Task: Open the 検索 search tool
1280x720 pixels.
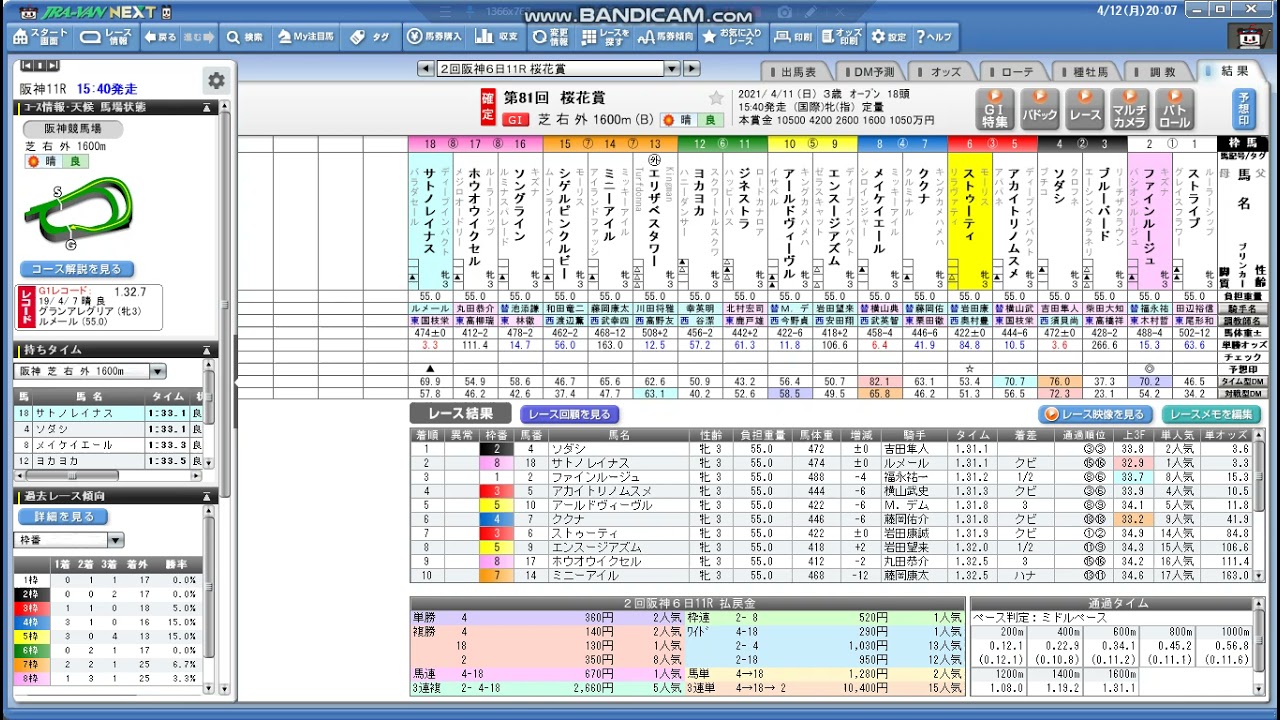Action: click(x=244, y=37)
